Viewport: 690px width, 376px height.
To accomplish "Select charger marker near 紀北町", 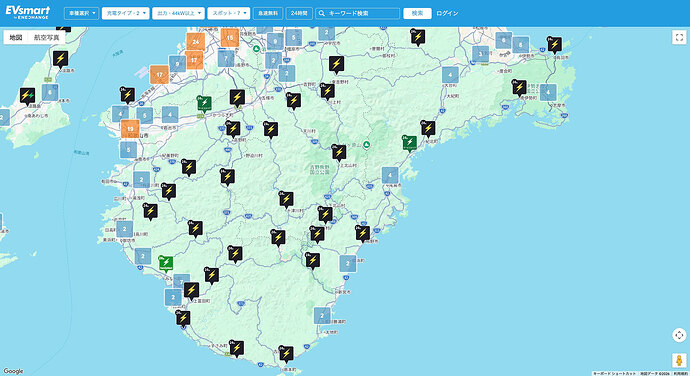I will click(428, 129).
